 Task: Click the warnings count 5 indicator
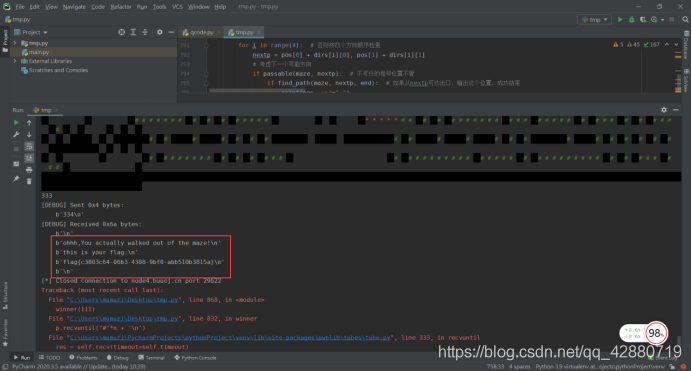[618, 45]
